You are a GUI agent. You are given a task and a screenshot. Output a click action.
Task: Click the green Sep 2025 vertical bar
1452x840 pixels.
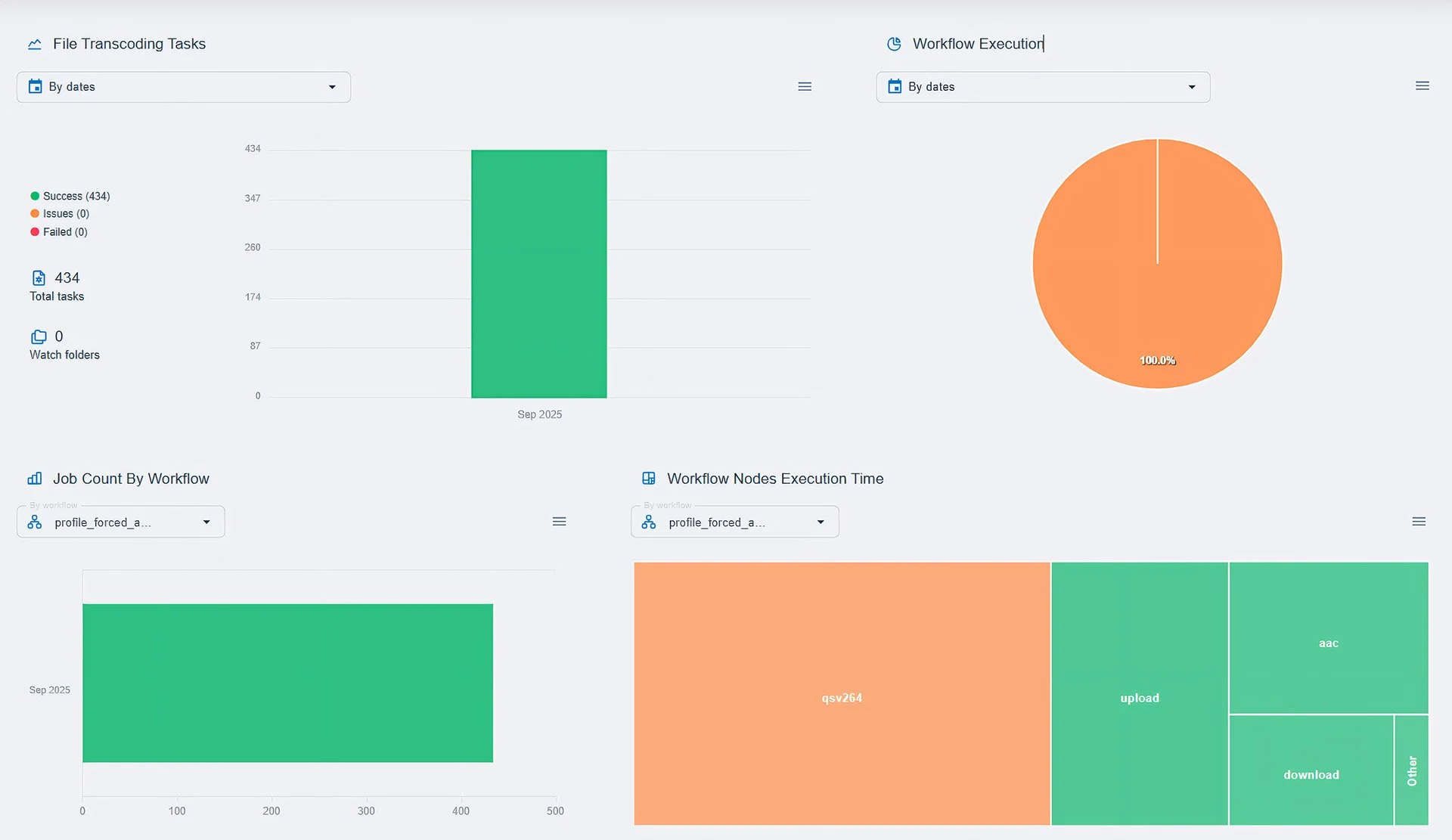coord(539,274)
